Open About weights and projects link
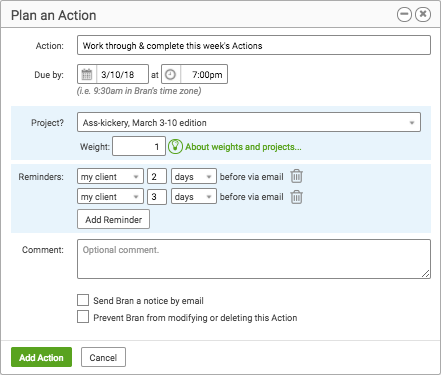Image resolution: width=441 pixels, height=375 pixels. [x=243, y=147]
